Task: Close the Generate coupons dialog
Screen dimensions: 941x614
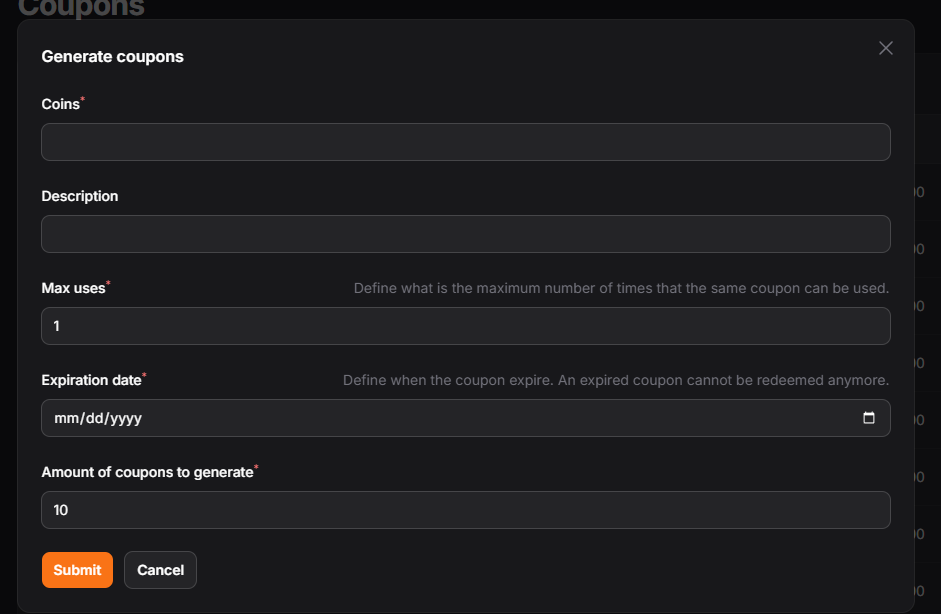Action: pos(885,48)
